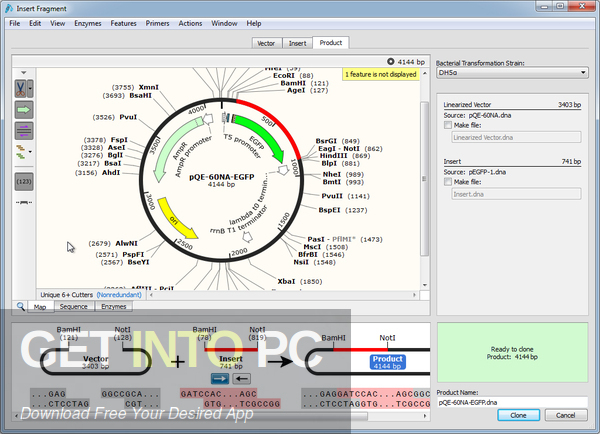600x434 pixels.
Task: Open the dropdown arrow beside the enzymes scissors
Action: (30, 88)
